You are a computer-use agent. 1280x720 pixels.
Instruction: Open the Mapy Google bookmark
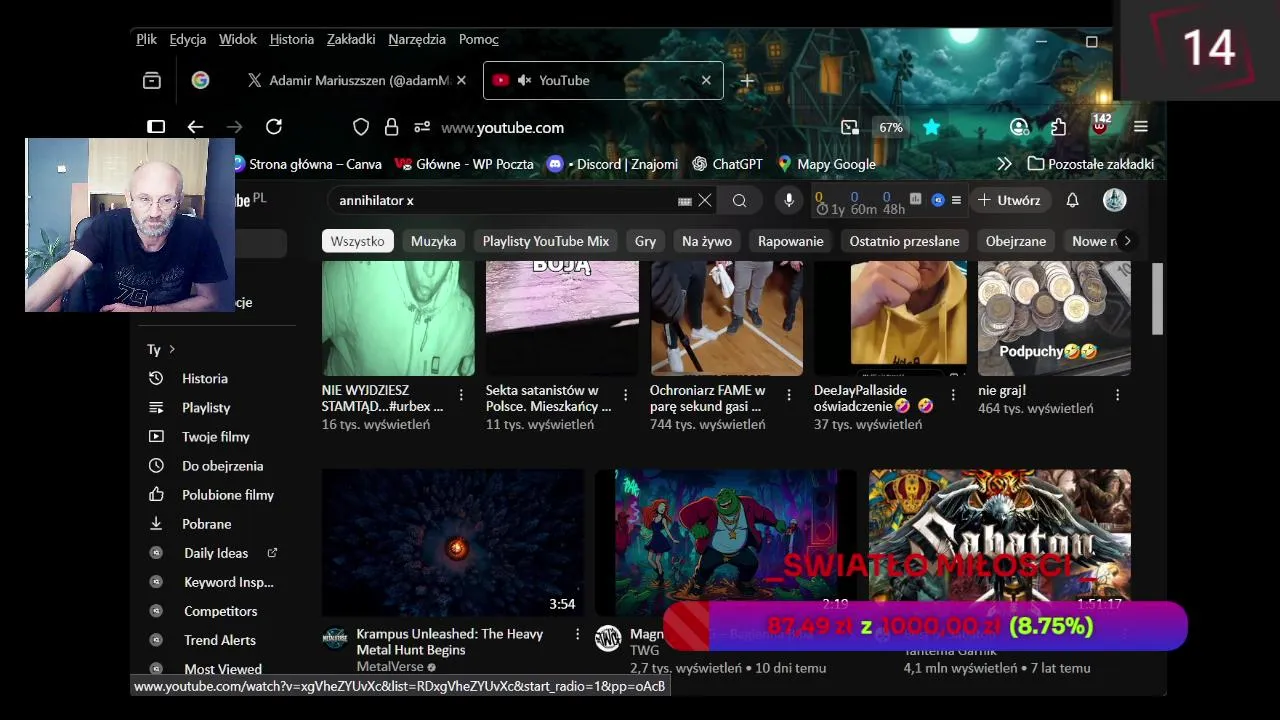pyautogui.click(x=827, y=164)
